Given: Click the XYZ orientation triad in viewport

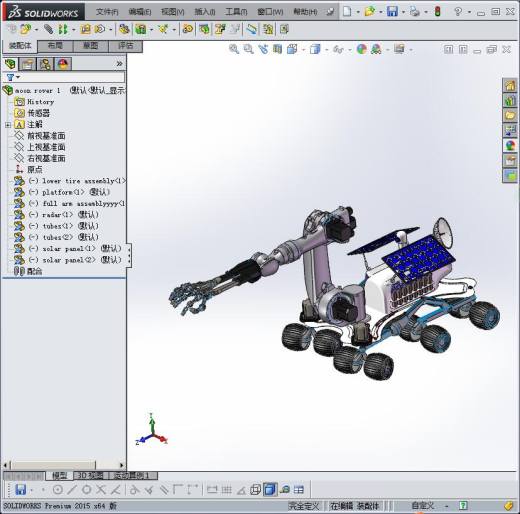Looking at the screenshot, I should point(152,430).
